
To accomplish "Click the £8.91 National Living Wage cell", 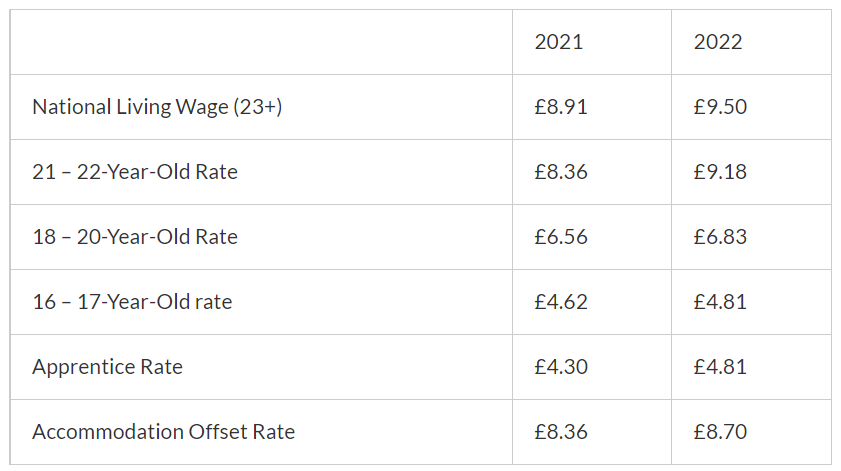I will pos(561,107).
